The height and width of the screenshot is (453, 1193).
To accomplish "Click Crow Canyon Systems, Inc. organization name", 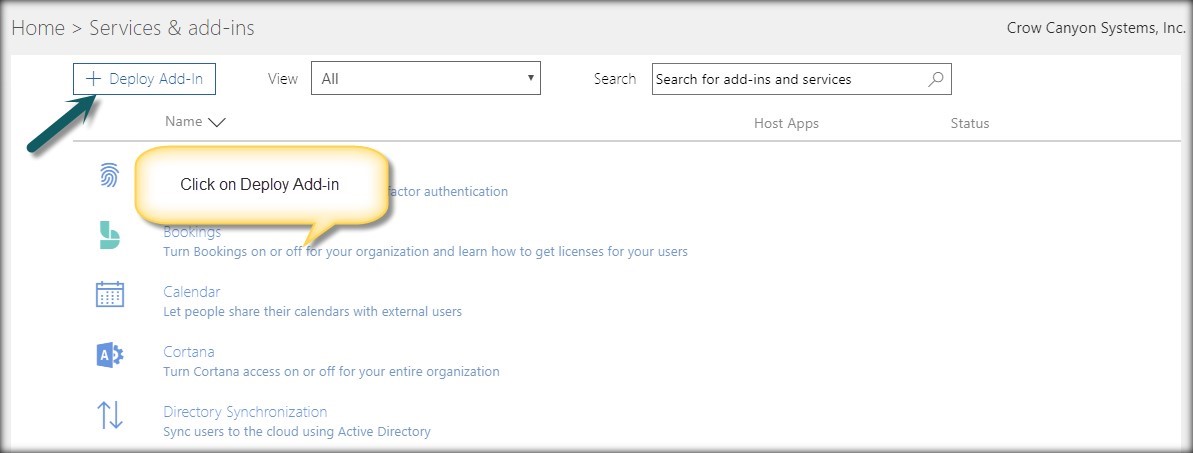I will click(x=1095, y=28).
